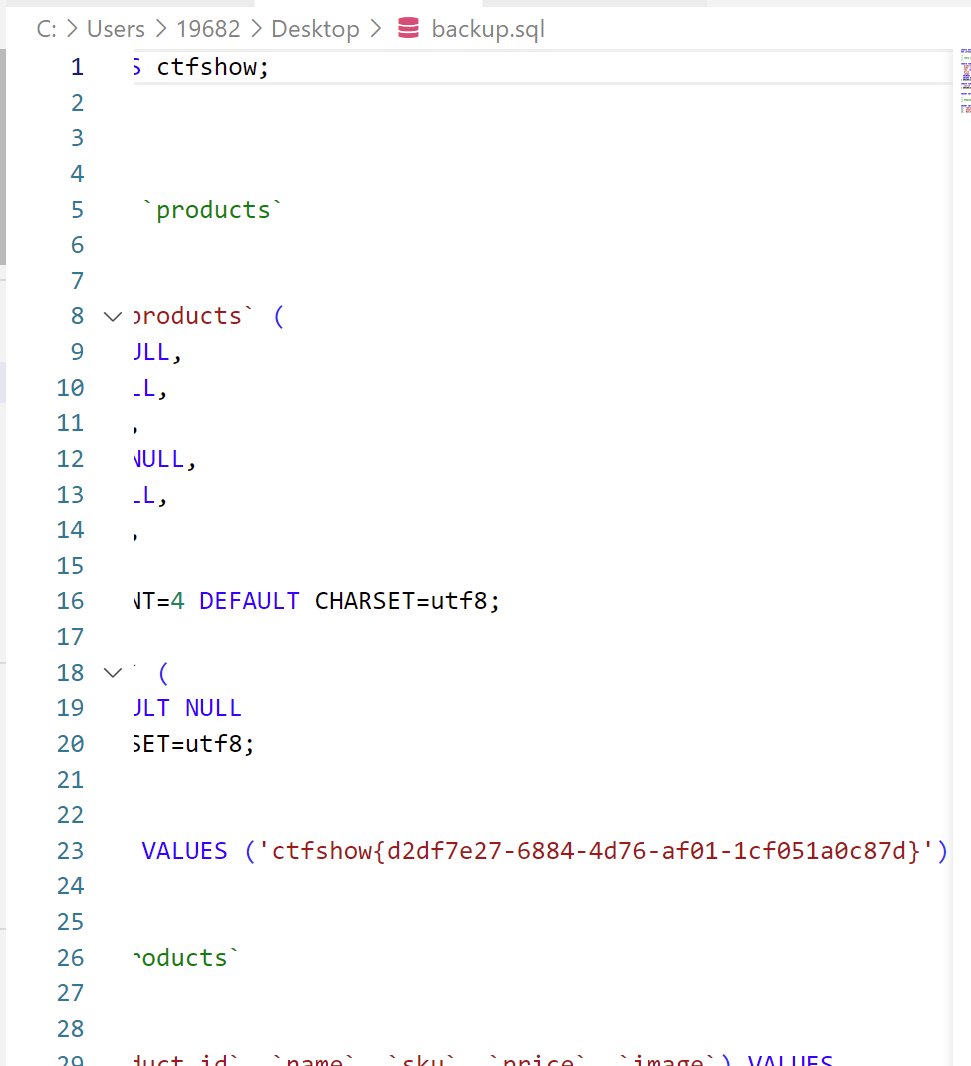Click the `products` text on line 5
Image resolution: width=971 pixels, height=1066 pixels.
tap(213, 210)
